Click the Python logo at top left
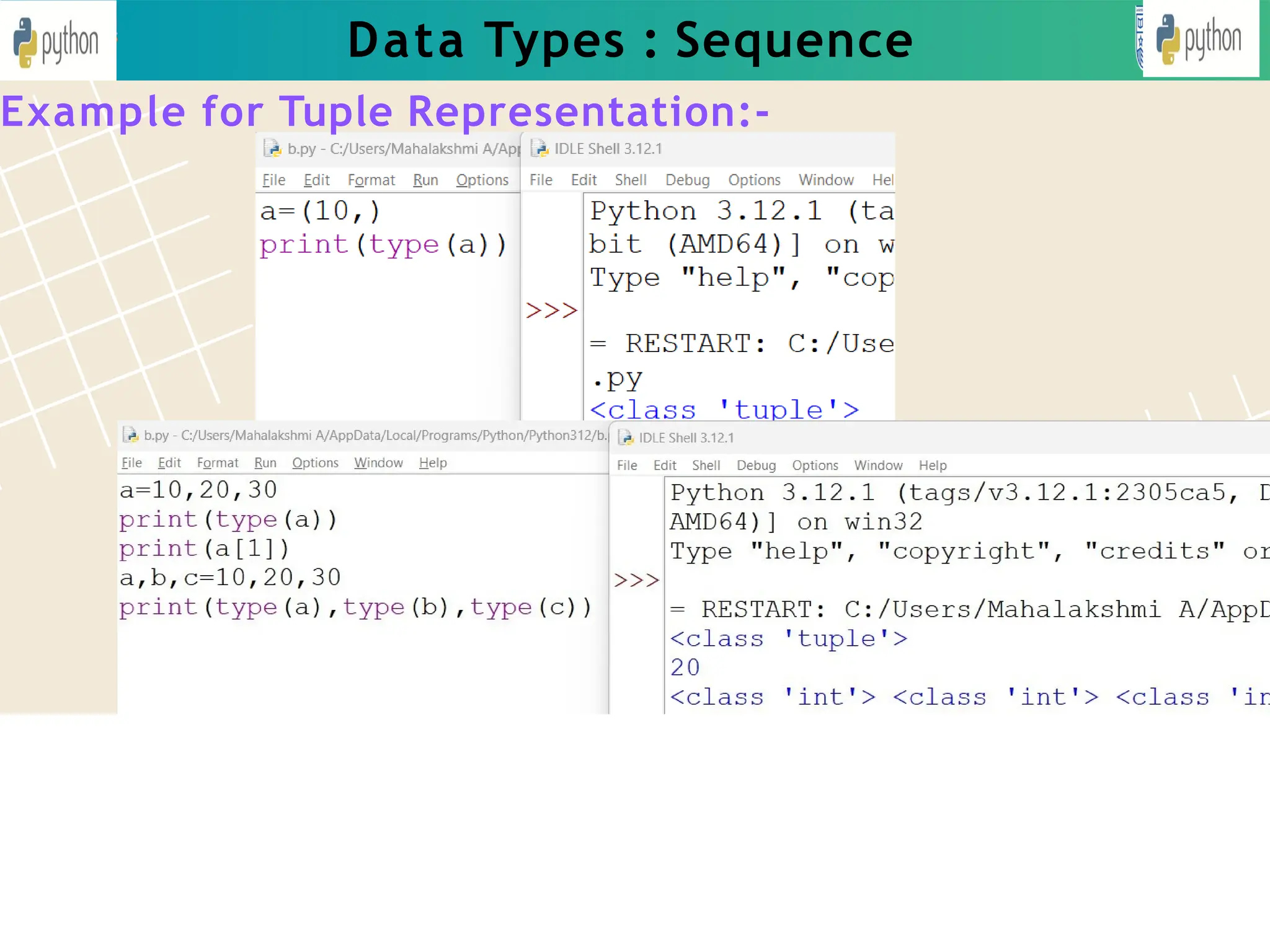 pyautogui.click(x=57, y=41)
